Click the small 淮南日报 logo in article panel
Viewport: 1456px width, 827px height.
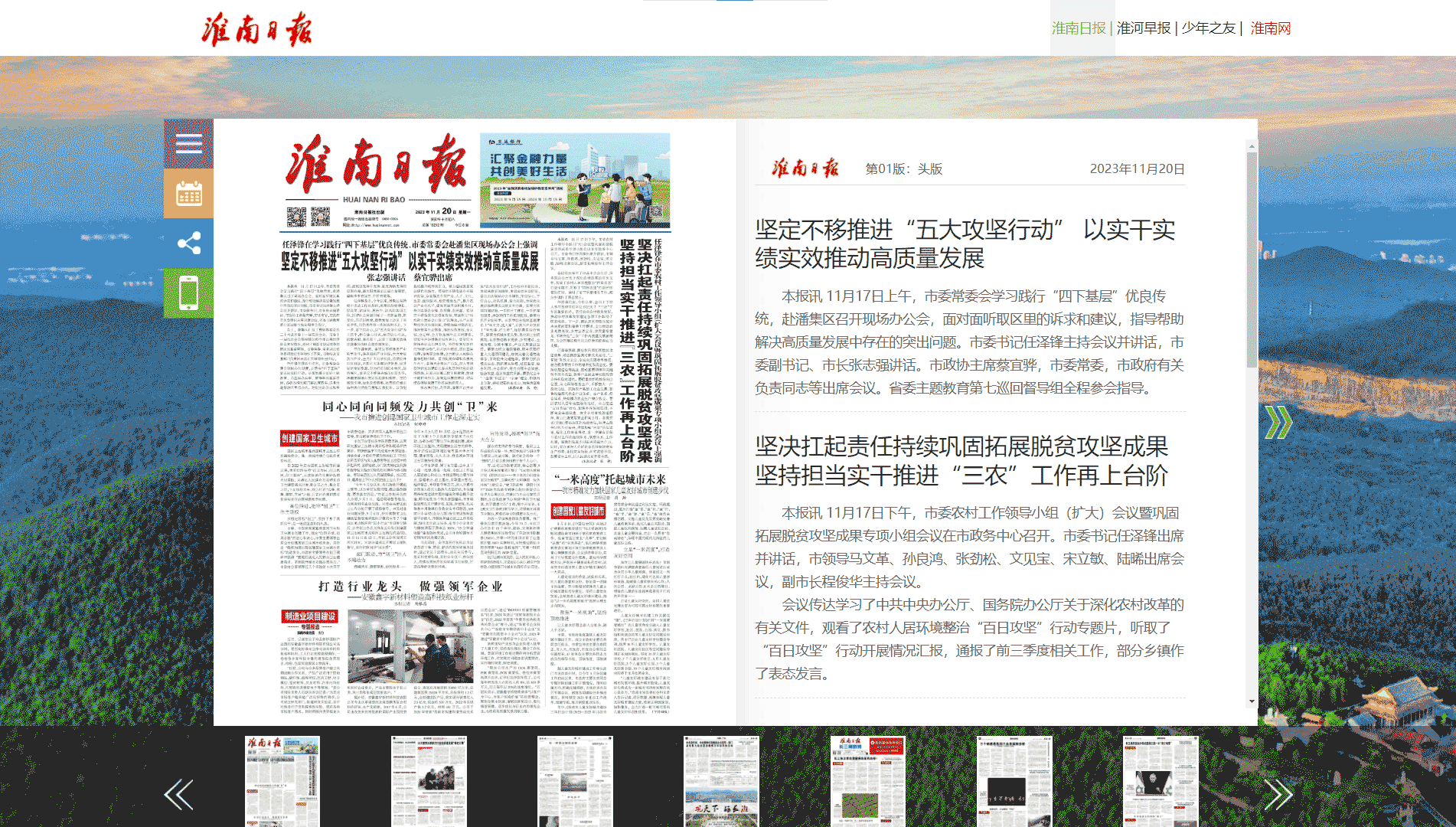(805, 168)
